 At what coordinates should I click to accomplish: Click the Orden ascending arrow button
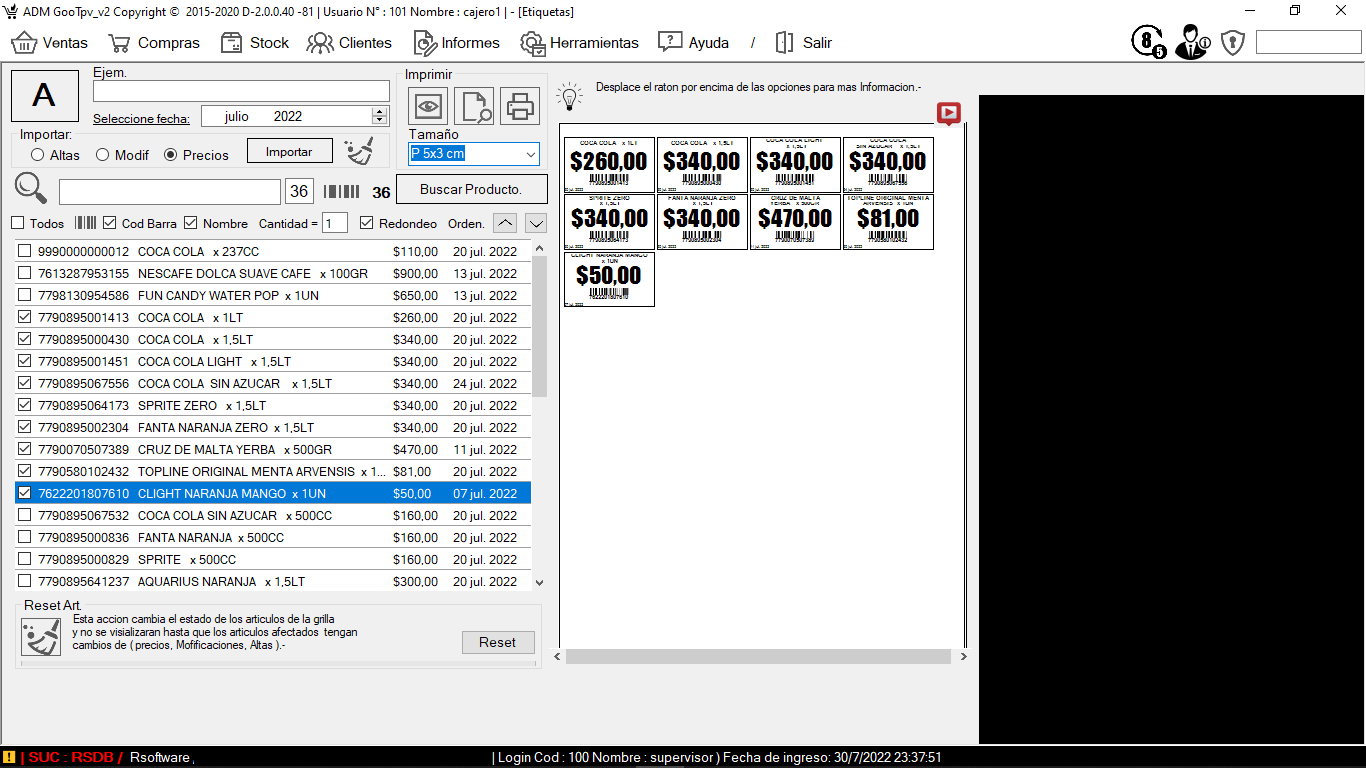click(x=507, y=223)
